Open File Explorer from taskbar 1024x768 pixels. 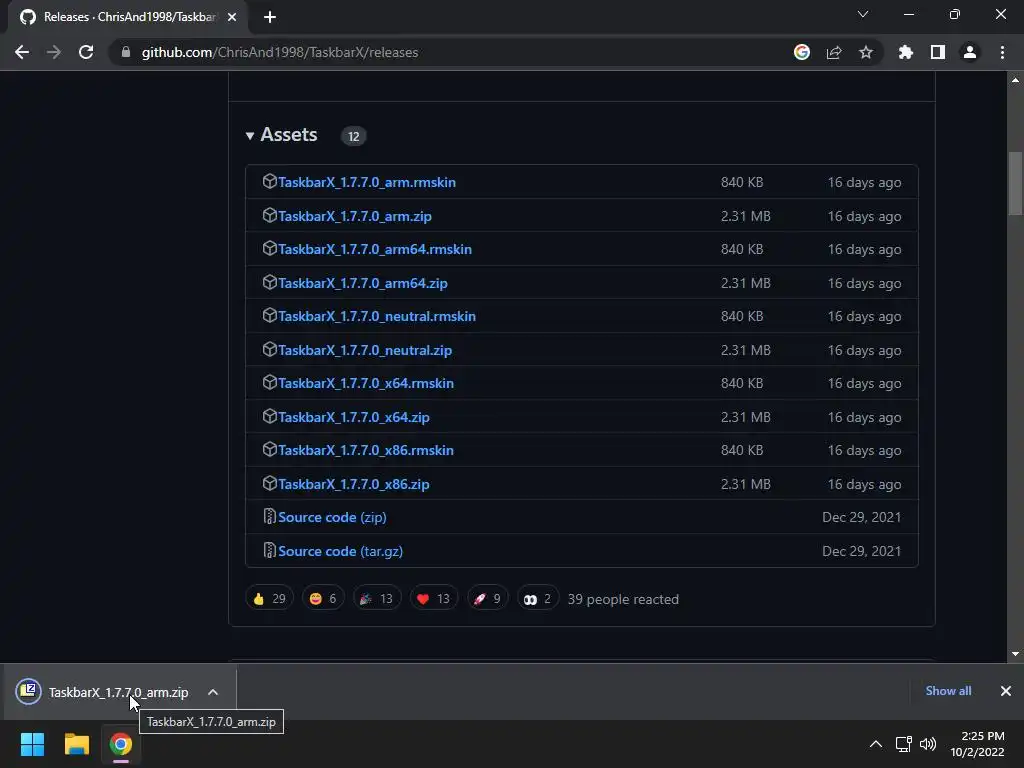(76, 744)
